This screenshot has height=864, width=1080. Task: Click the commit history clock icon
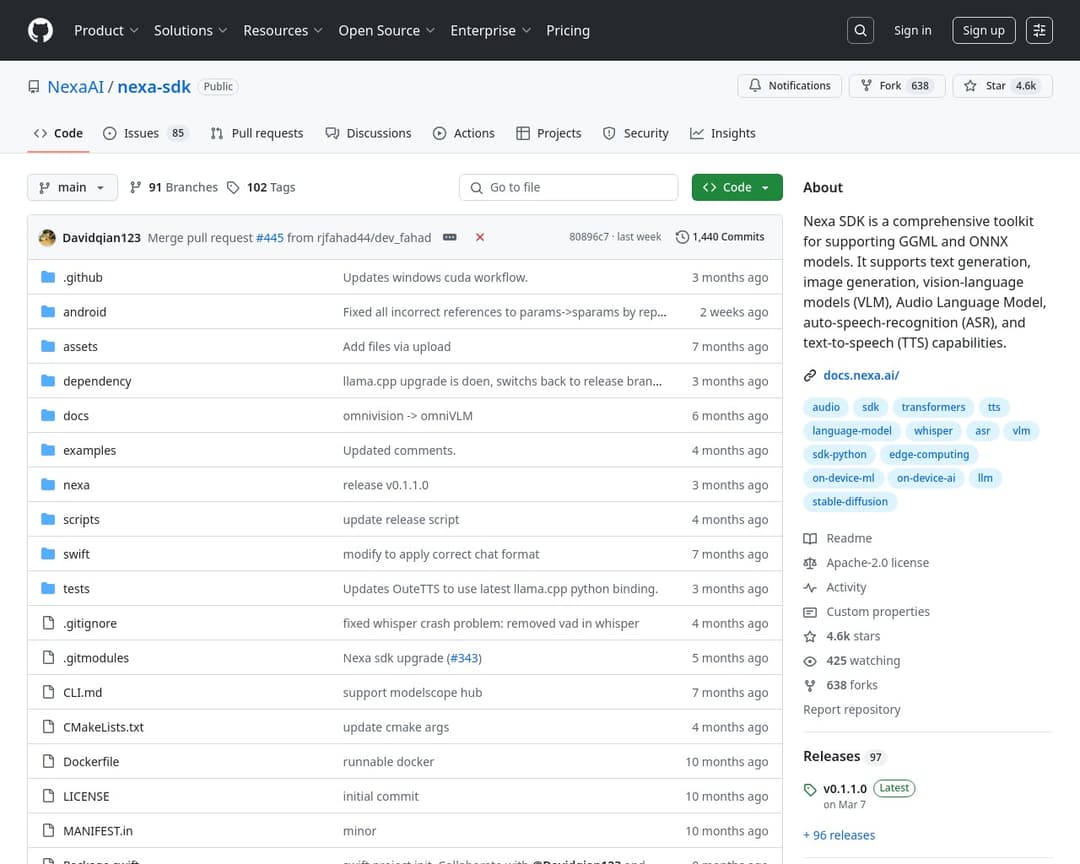click(x=682, y=237)
